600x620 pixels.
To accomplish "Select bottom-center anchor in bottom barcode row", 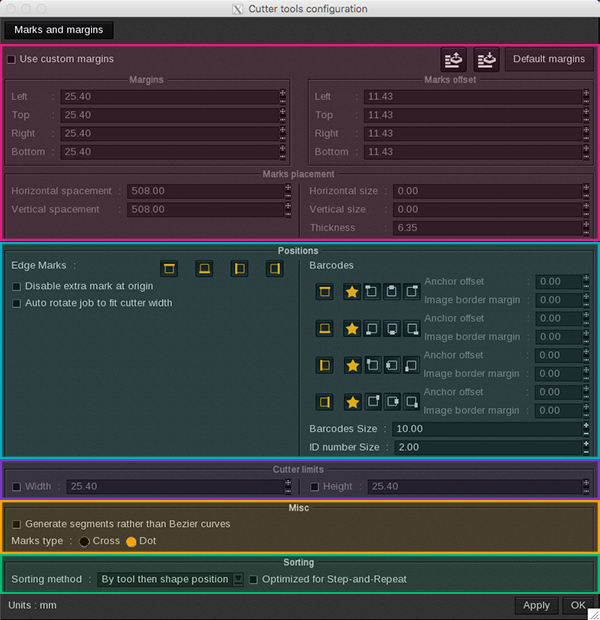I will (392, 329).
